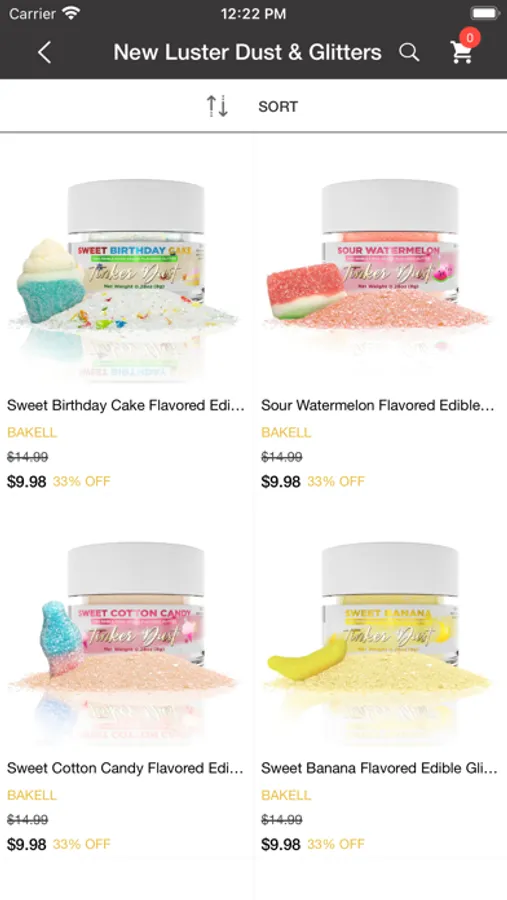The width and height of the screenshot is (507, 900).
Task: Select Sweet Cotton Candy Flavored title
Action: tap(125, 768)
